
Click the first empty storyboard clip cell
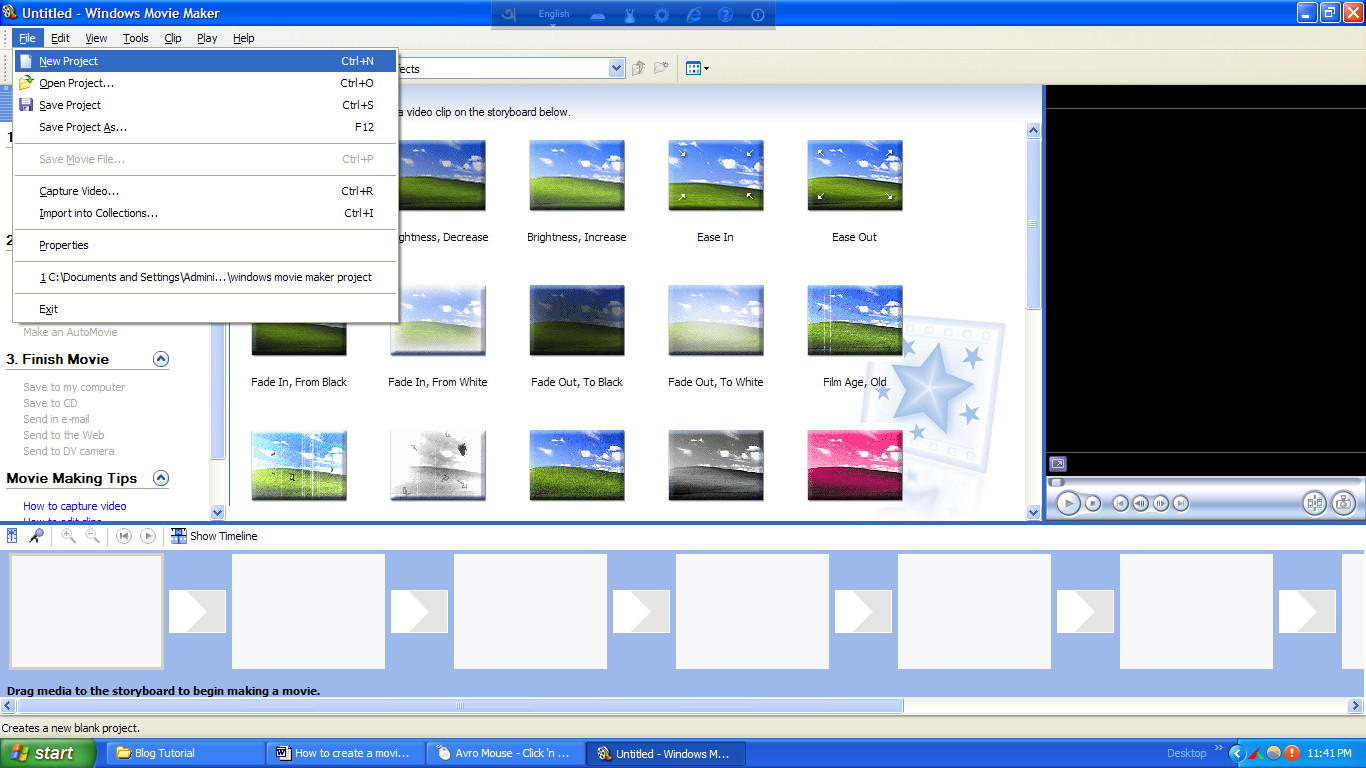tap(86, 611)
